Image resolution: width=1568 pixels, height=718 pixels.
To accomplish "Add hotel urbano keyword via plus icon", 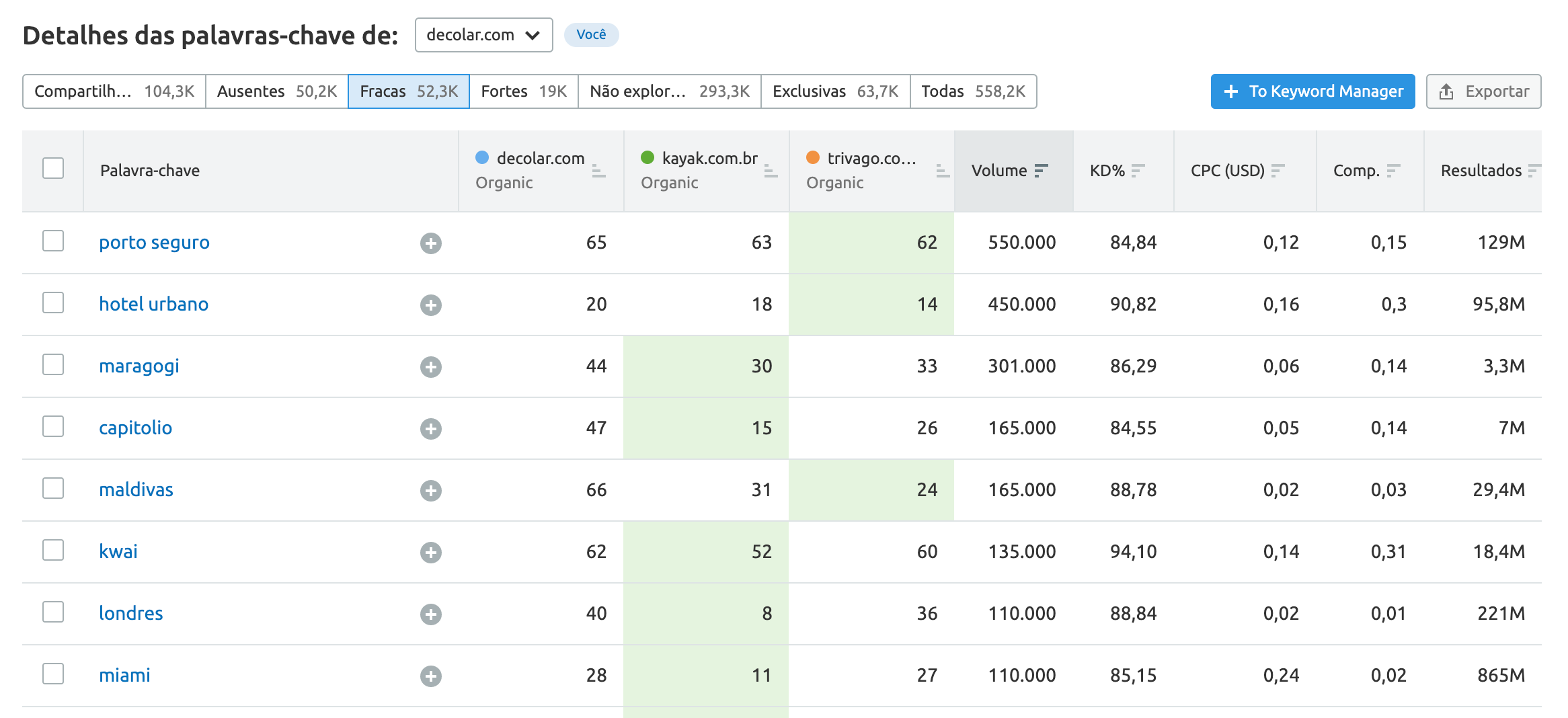I will tap(431, 305).
